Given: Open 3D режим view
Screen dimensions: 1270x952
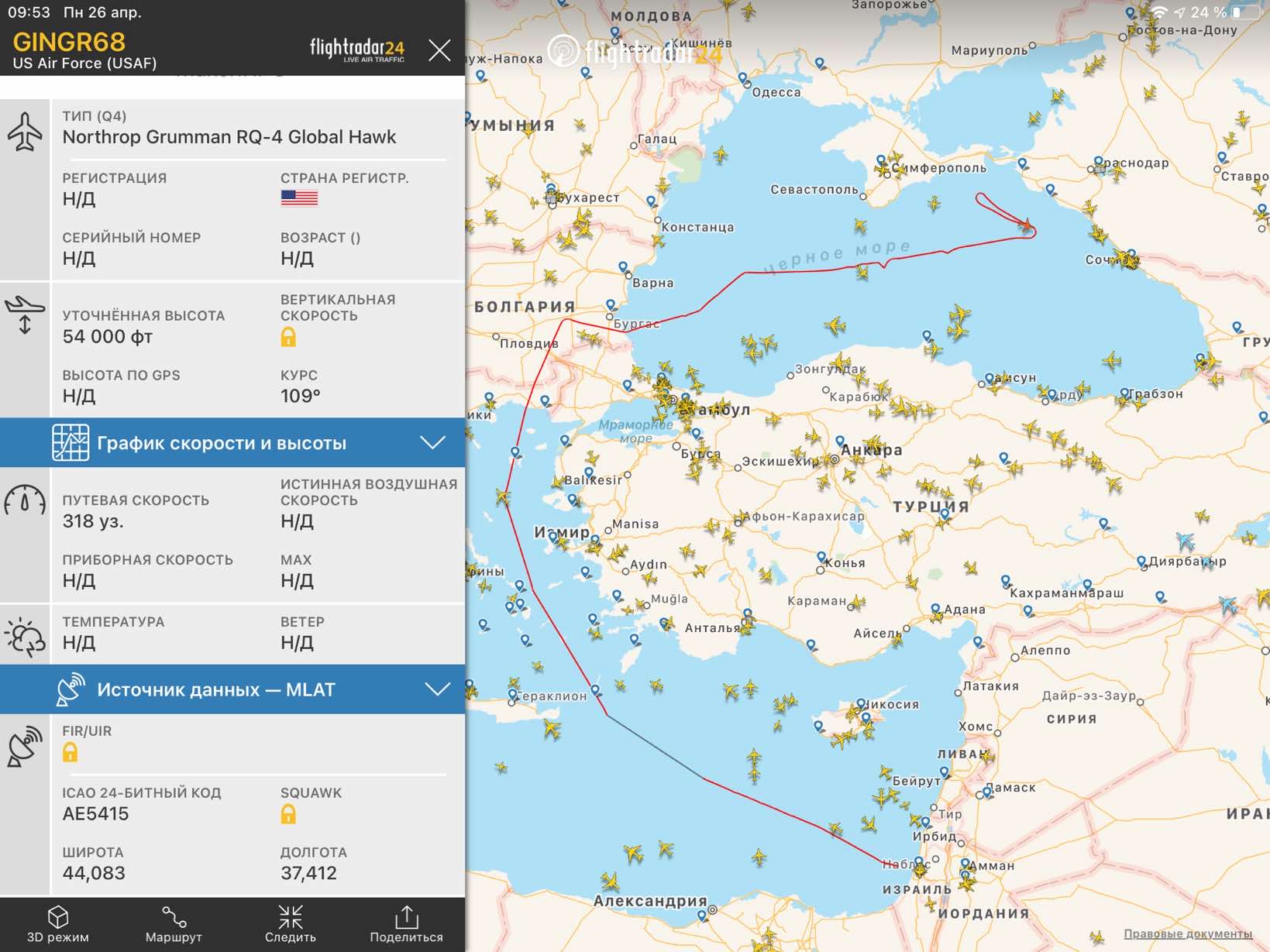Looking at the screenshot, I should pyautogui.click(x=57, y=925).
